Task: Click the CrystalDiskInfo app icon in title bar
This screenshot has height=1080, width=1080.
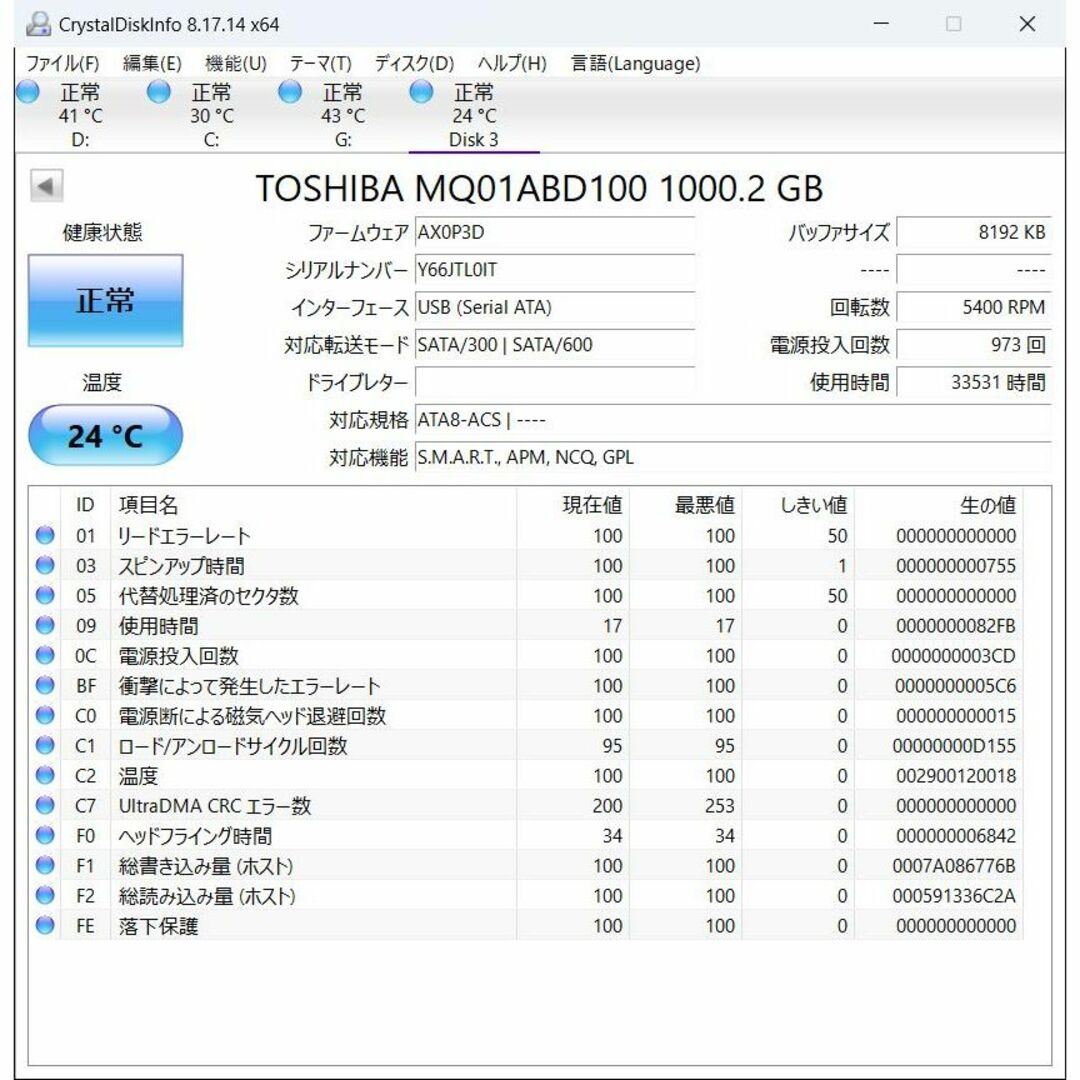Action: 38,24
